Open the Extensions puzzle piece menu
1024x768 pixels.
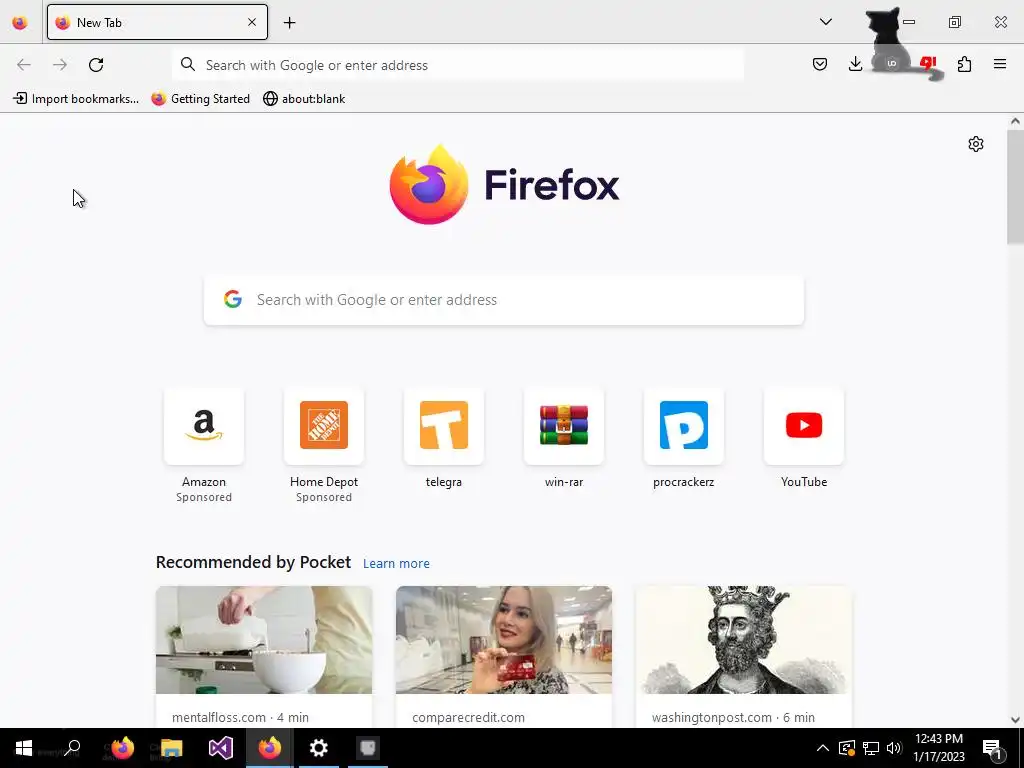(x=964, y=64)
